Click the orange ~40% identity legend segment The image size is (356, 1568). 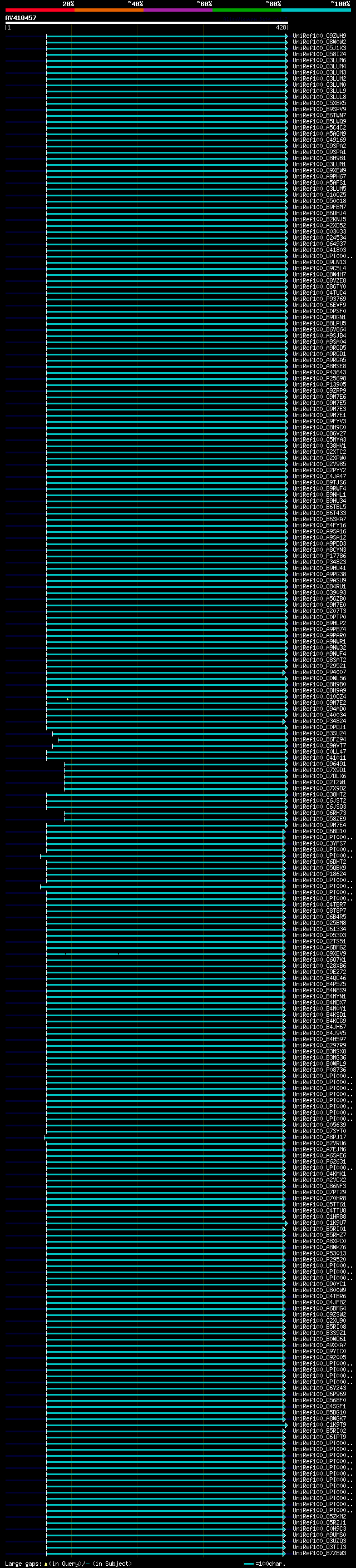(109, 10)
